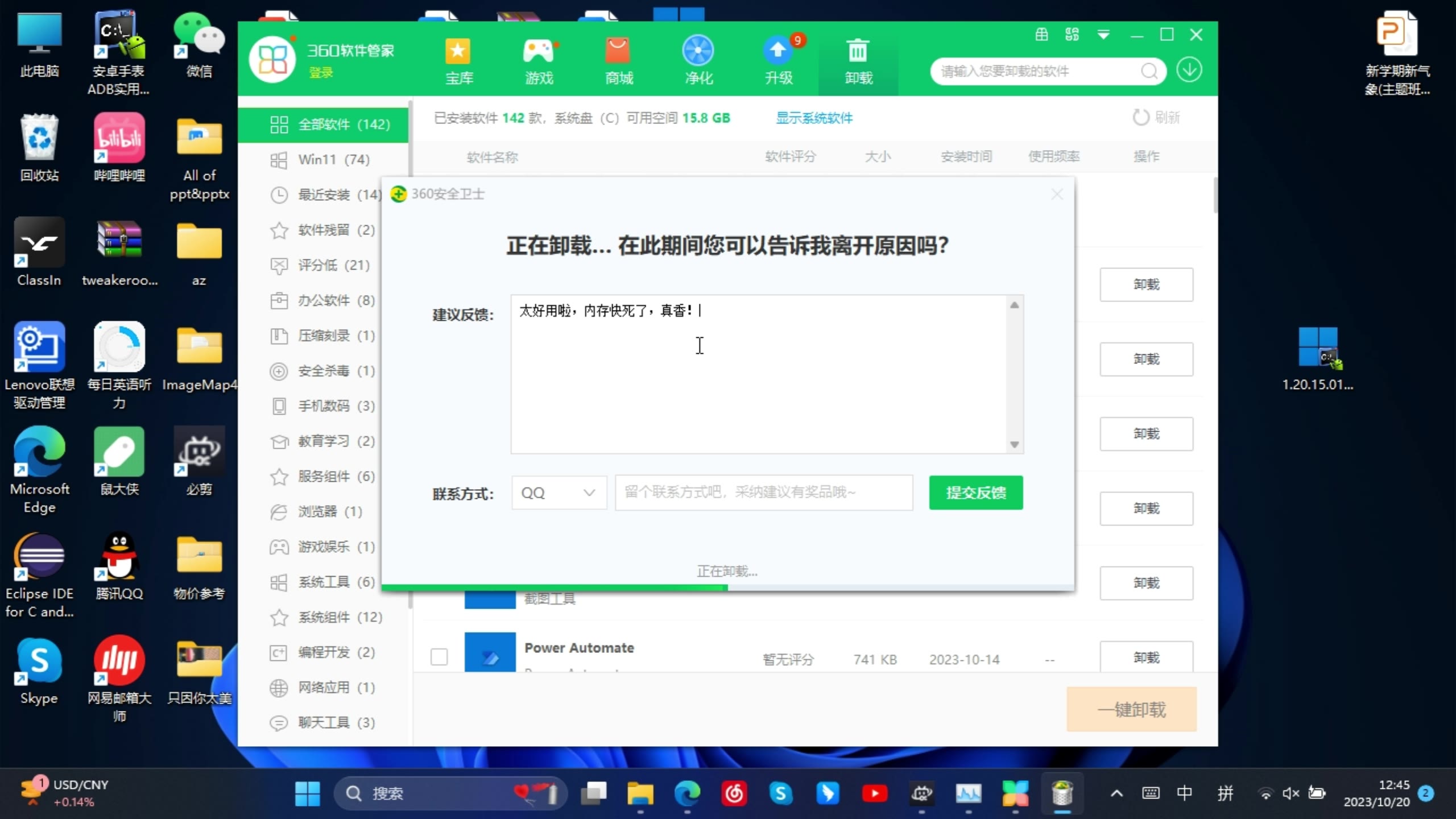Click the 大小 column header
1456x819 pixels.
[x=878, y=156]
